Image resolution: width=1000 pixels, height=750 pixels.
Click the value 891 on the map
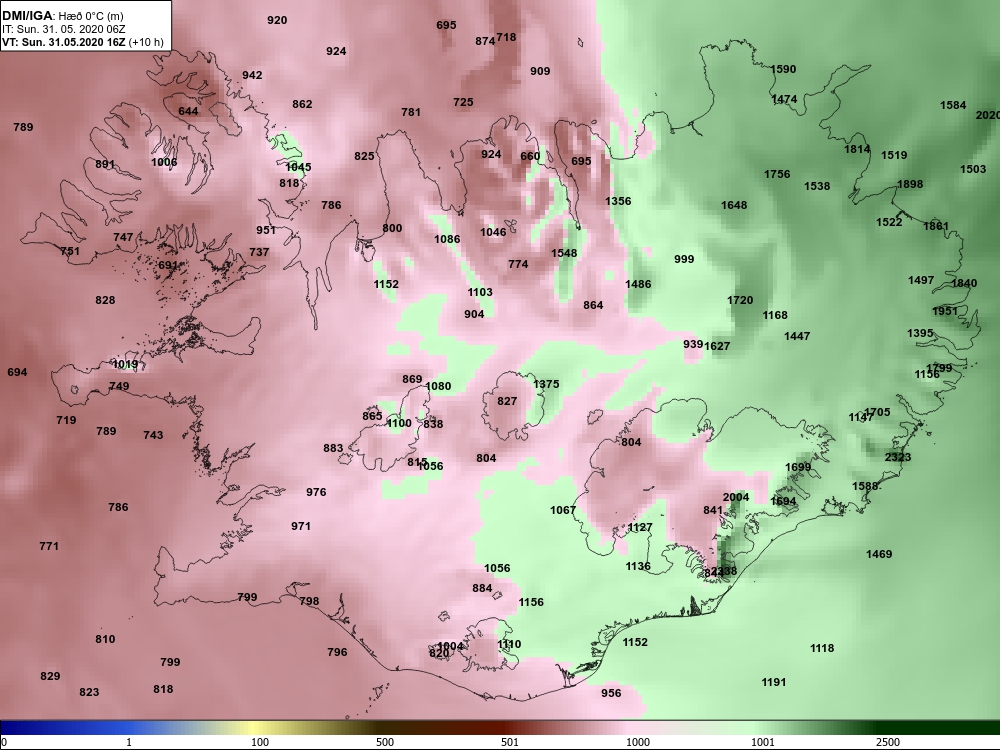coord(105,165)
